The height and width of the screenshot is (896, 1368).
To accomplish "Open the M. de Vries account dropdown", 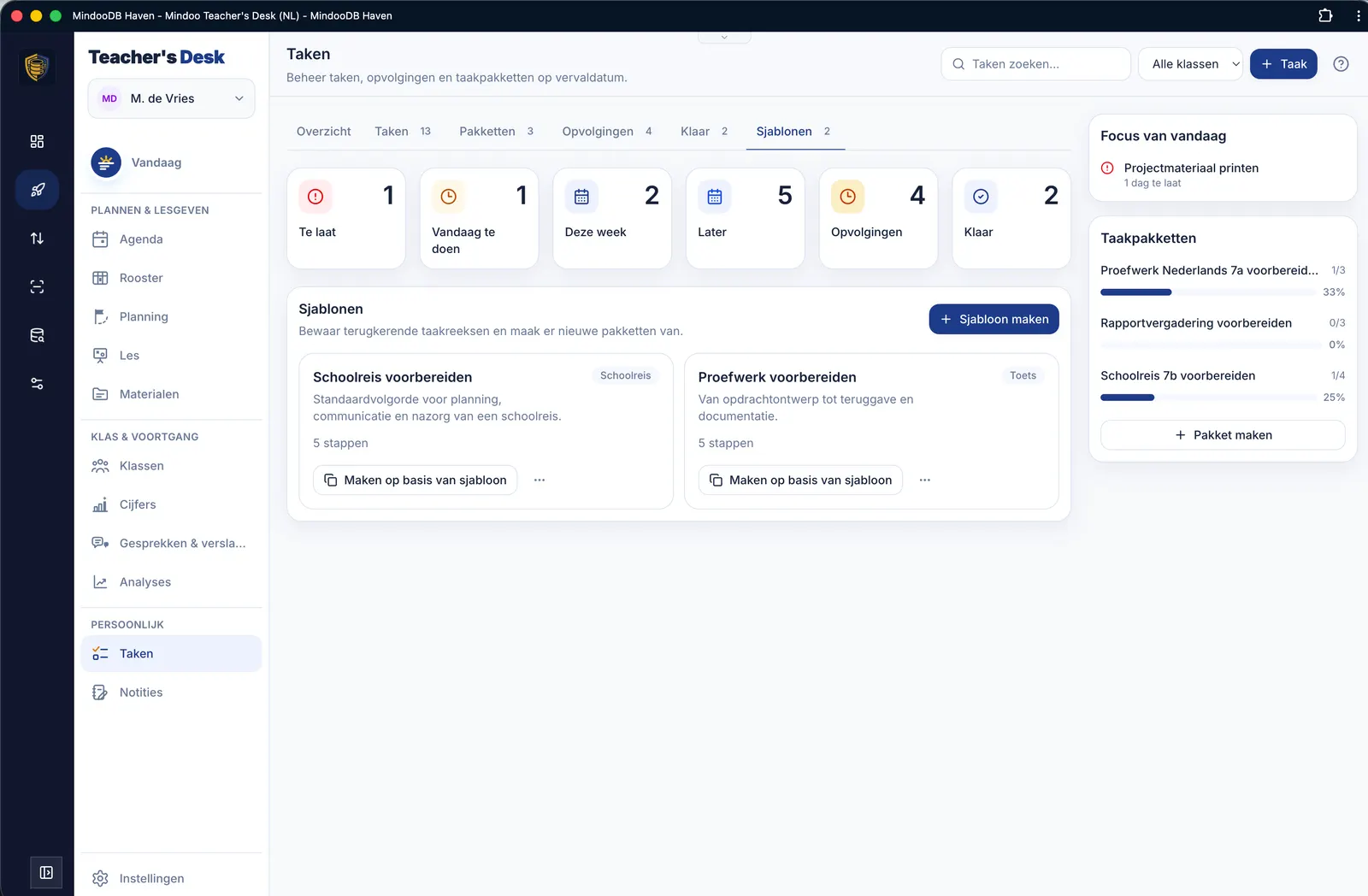I will [171, 98].
